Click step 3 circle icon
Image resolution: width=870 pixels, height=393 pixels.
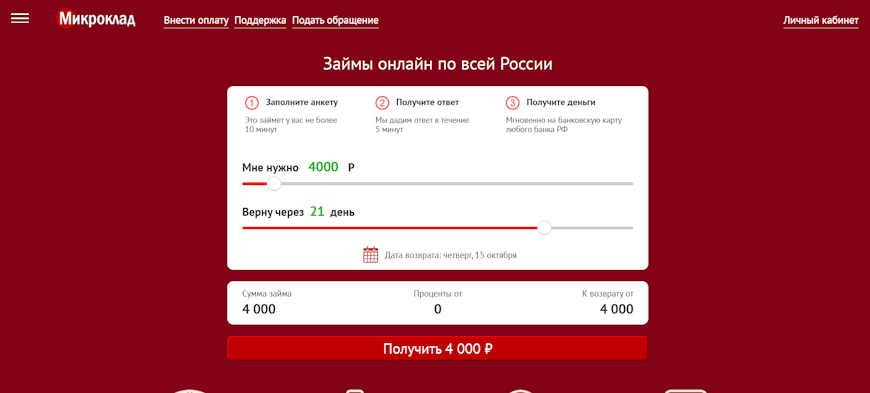513,103
